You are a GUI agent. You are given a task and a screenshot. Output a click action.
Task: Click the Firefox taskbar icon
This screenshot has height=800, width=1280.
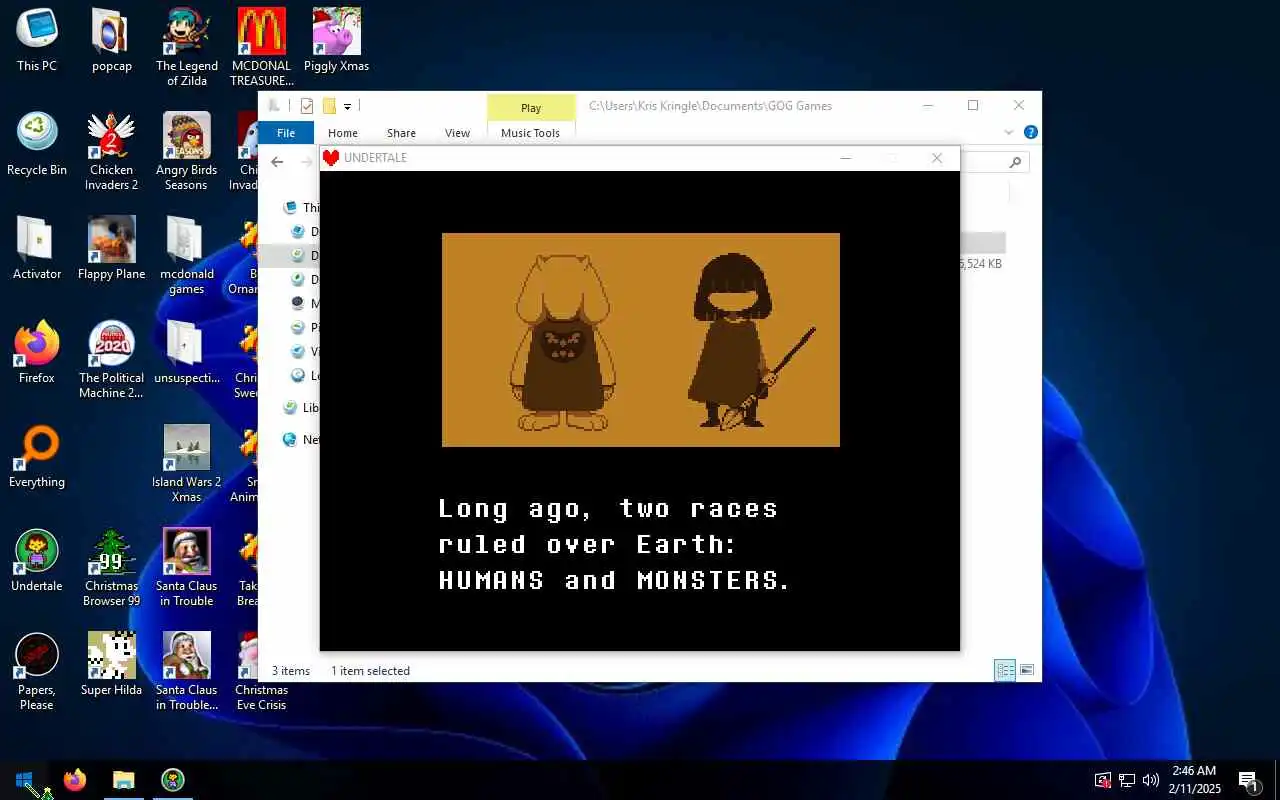point(75,780)
